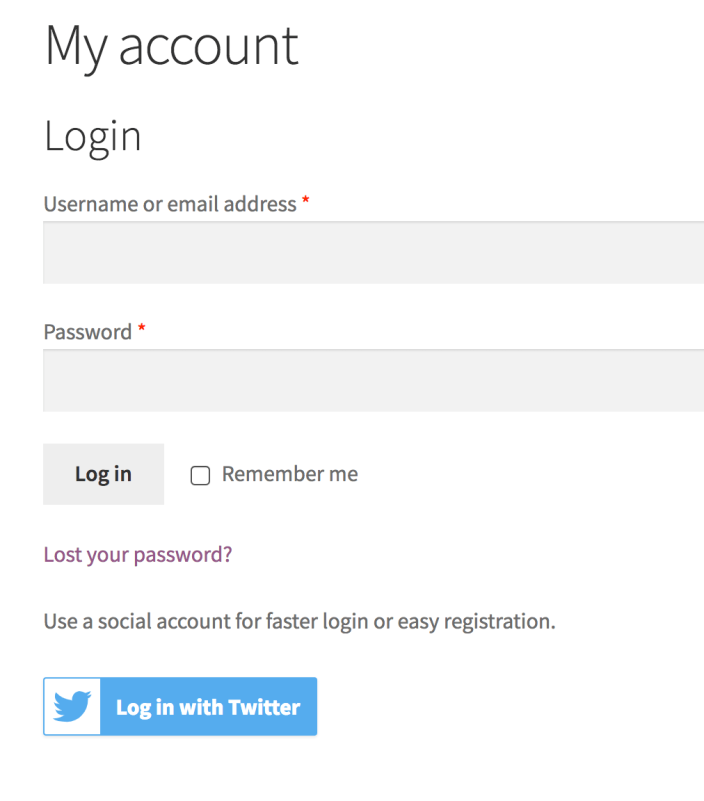Image resolution: width=704 pixels, height=801 pixels.
Task: Enable the Remember me checkbox
Action: (x=200, y=475)
